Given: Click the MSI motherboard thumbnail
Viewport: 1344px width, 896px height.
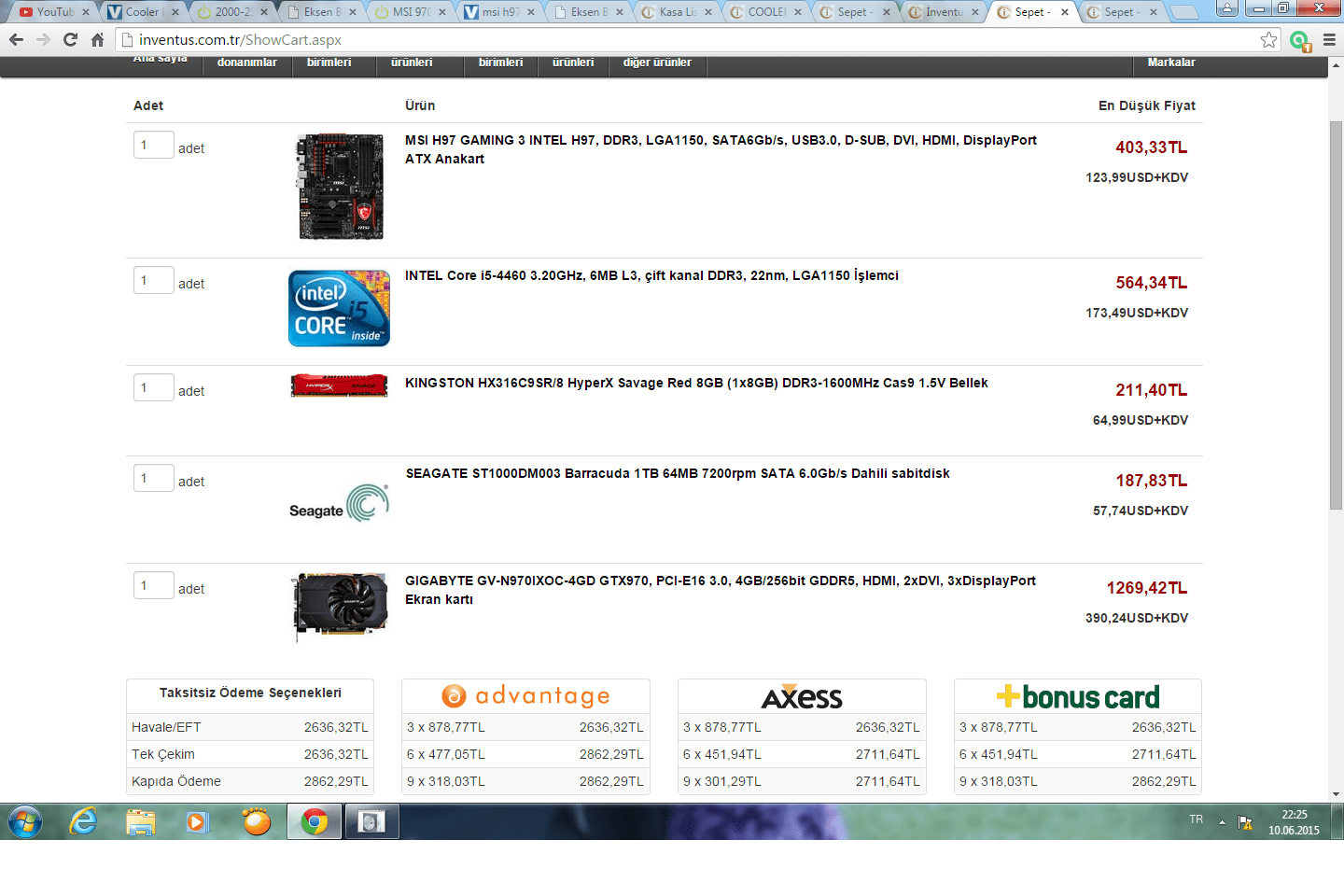Looking at the screenshot, I should [340, 187].
